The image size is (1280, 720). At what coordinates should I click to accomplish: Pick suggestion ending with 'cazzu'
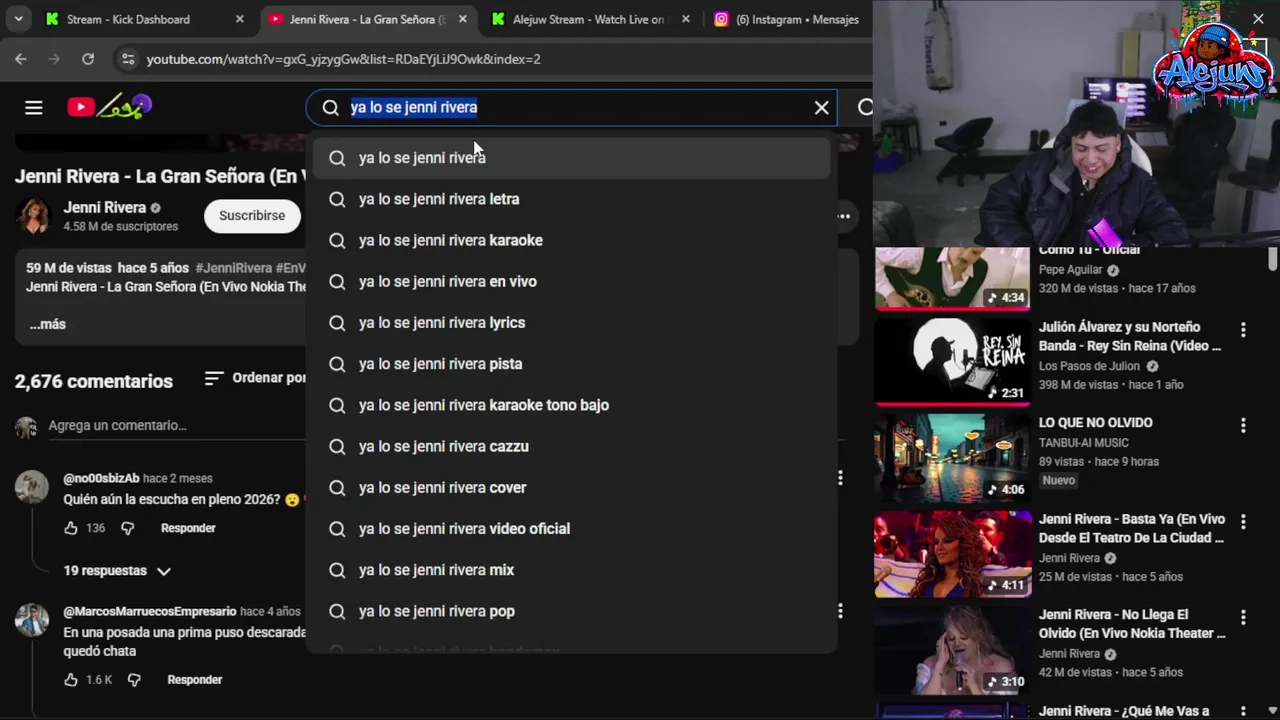(x=571, y=446)
